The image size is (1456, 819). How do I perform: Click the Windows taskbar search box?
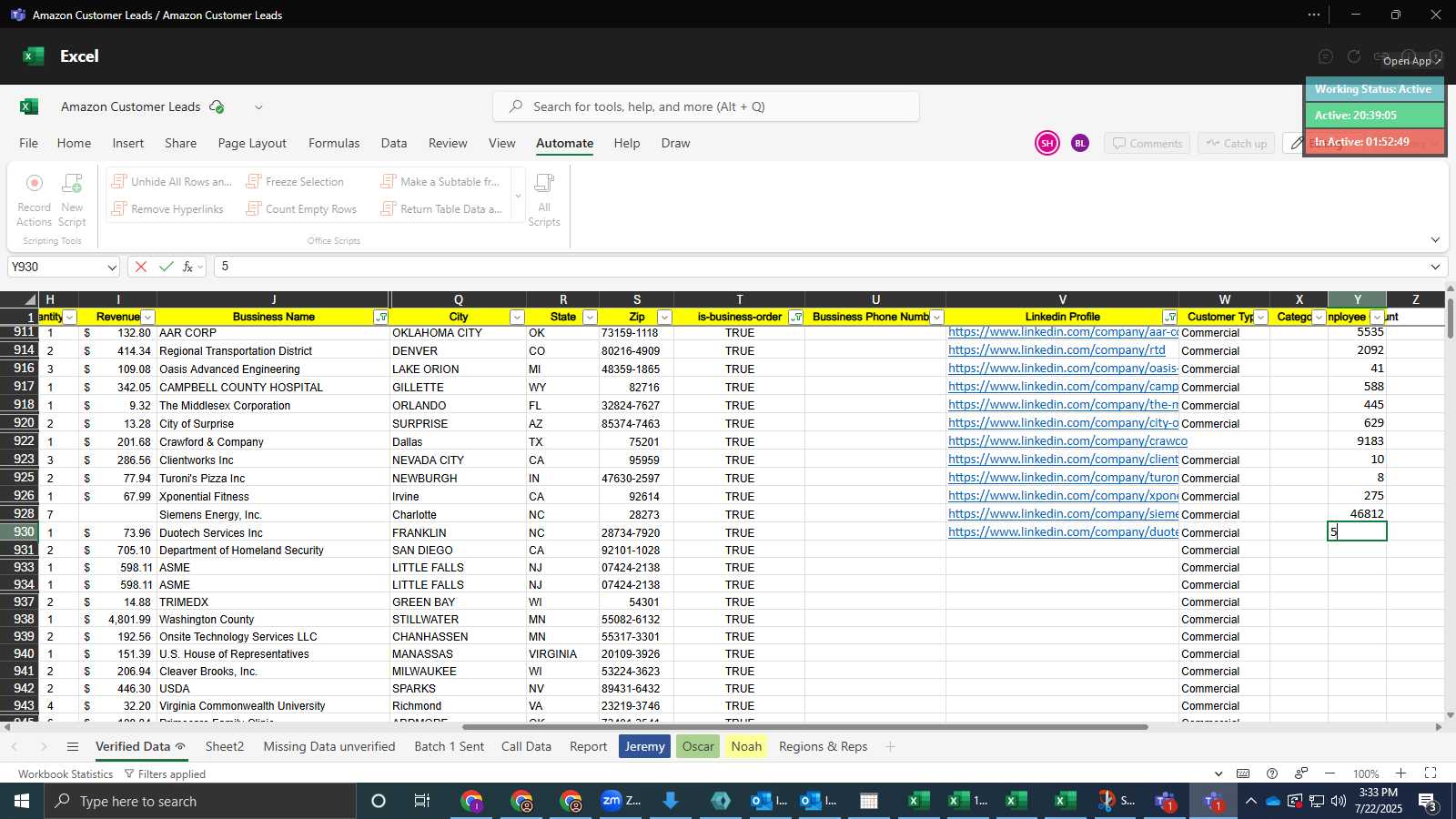pyautogui.click(x=200, y=801)
